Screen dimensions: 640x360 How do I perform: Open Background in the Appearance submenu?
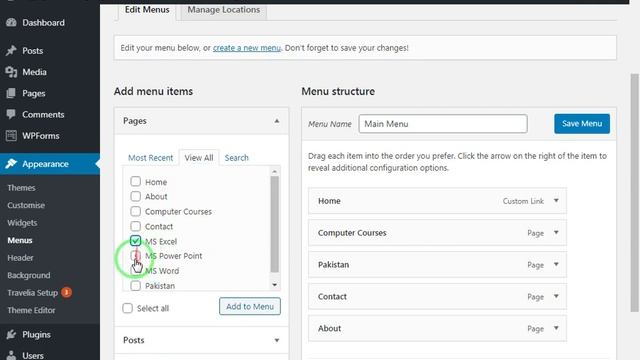[29, 276]
